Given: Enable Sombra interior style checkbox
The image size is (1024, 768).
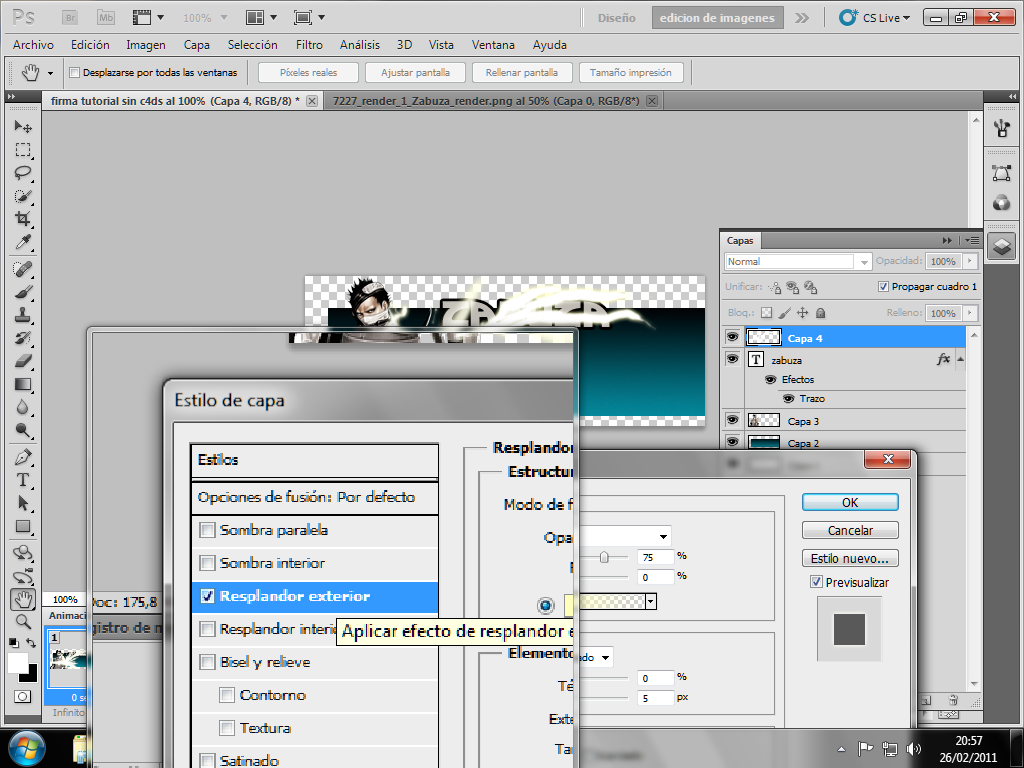Looking at the screenshot, I should (207, 563).
